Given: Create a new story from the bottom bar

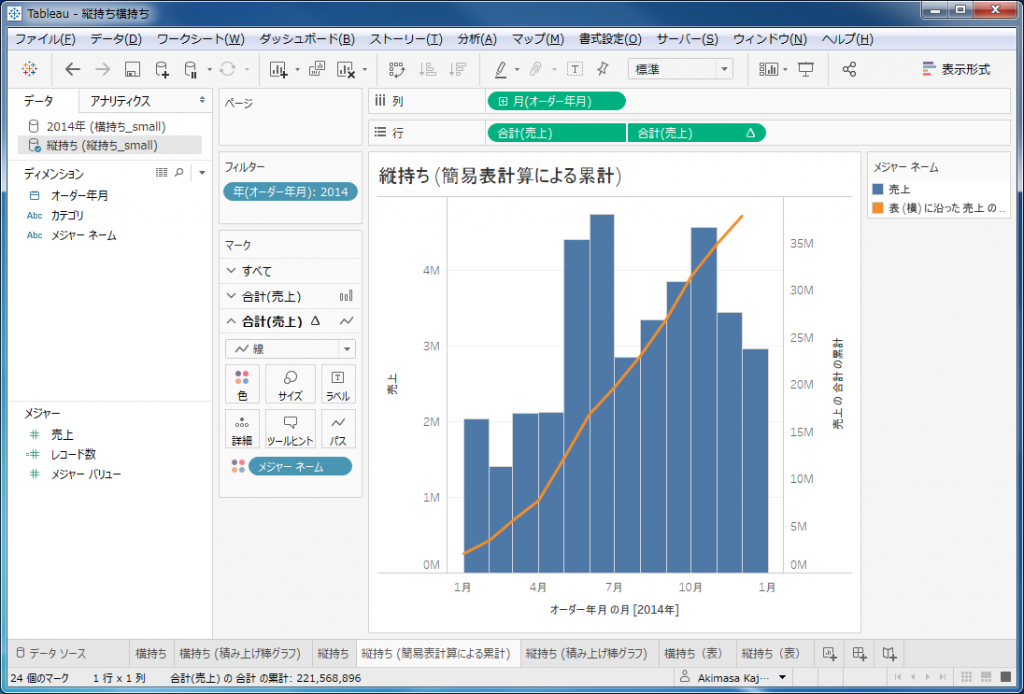Looking at the screenshot, I should pyautogui.click(x=890, y=651).
